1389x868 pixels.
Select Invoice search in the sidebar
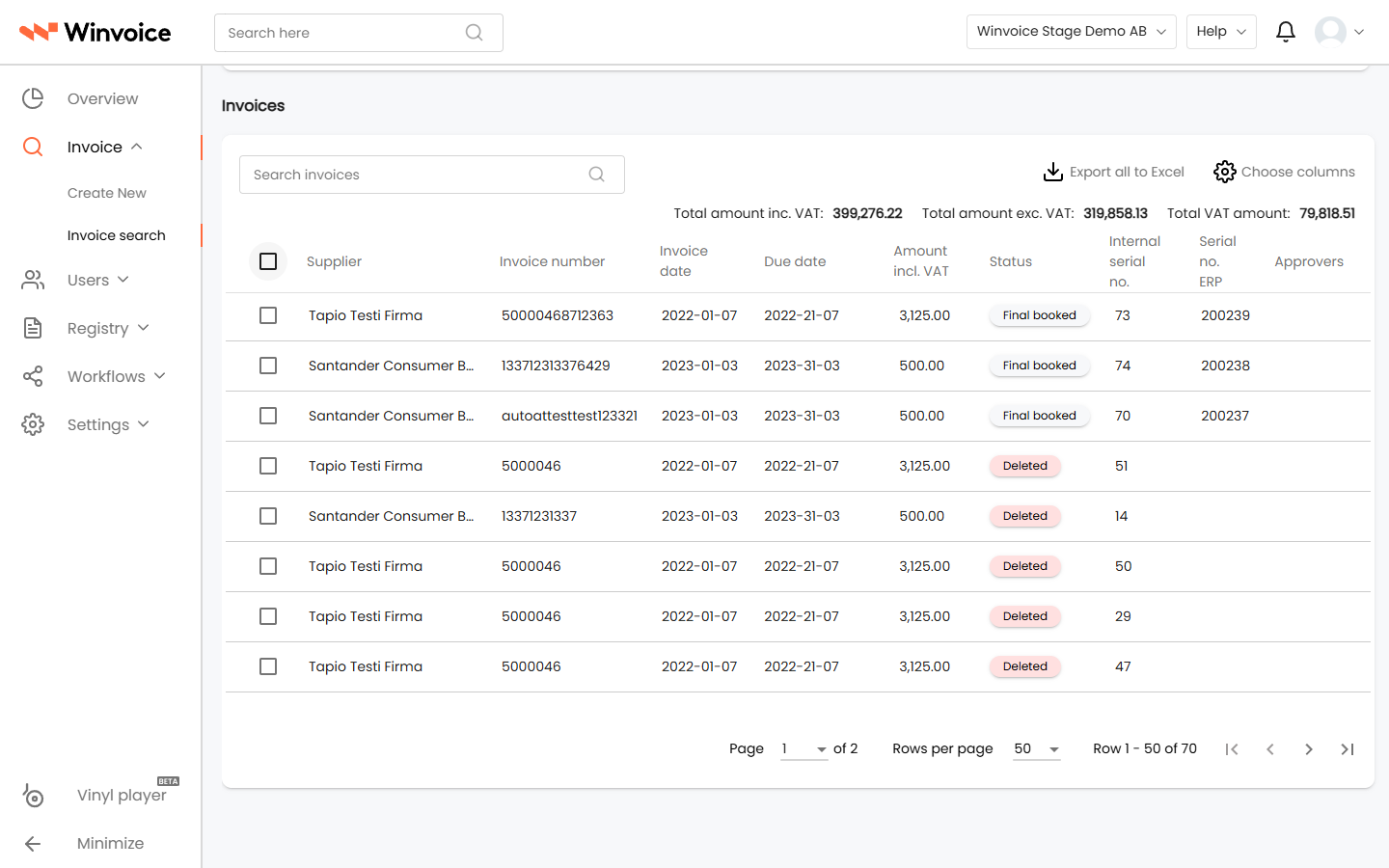[x=117, y=235]
